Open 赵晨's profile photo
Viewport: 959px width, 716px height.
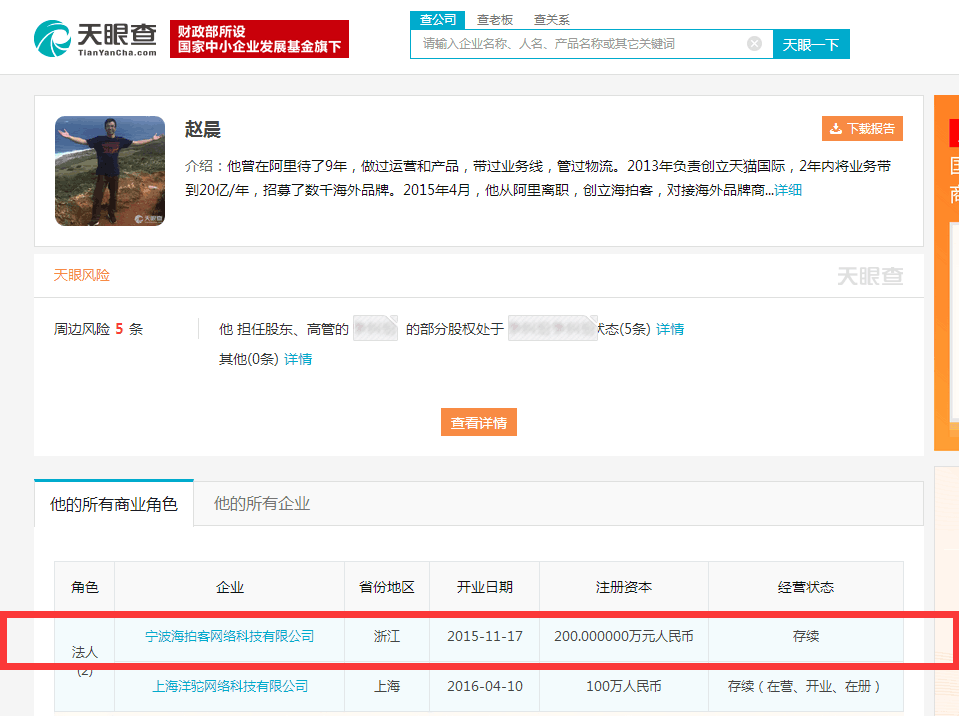tap(110, 171)
